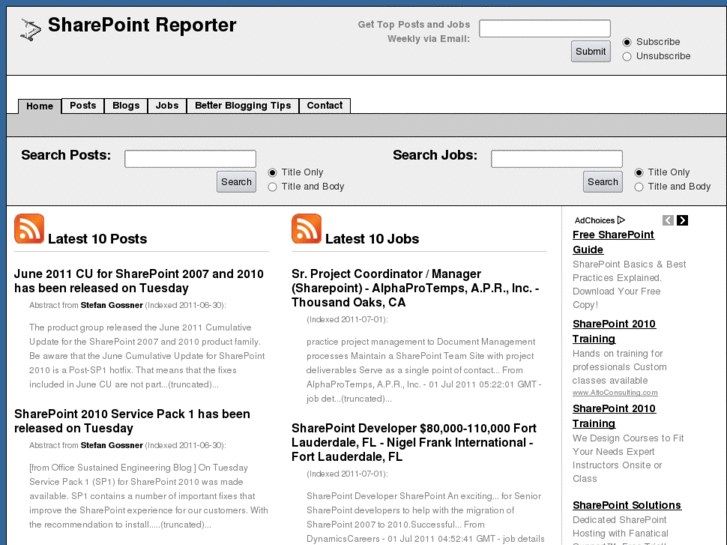Click the Latest 10 Jobs heading
Image resolution: width=727 pixels, height=545 pixels.
tap(372, 239)
